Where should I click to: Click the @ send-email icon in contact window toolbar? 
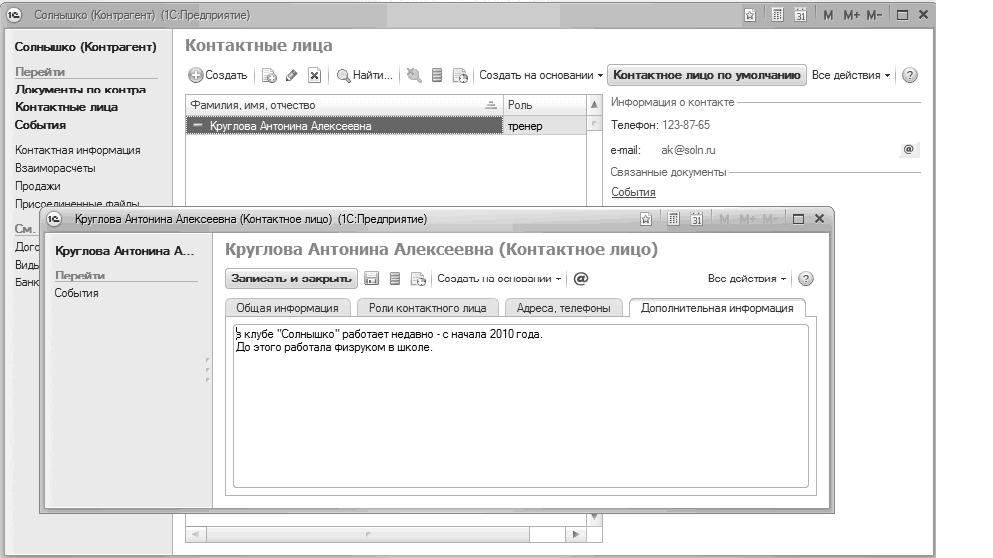click(581, 279)
